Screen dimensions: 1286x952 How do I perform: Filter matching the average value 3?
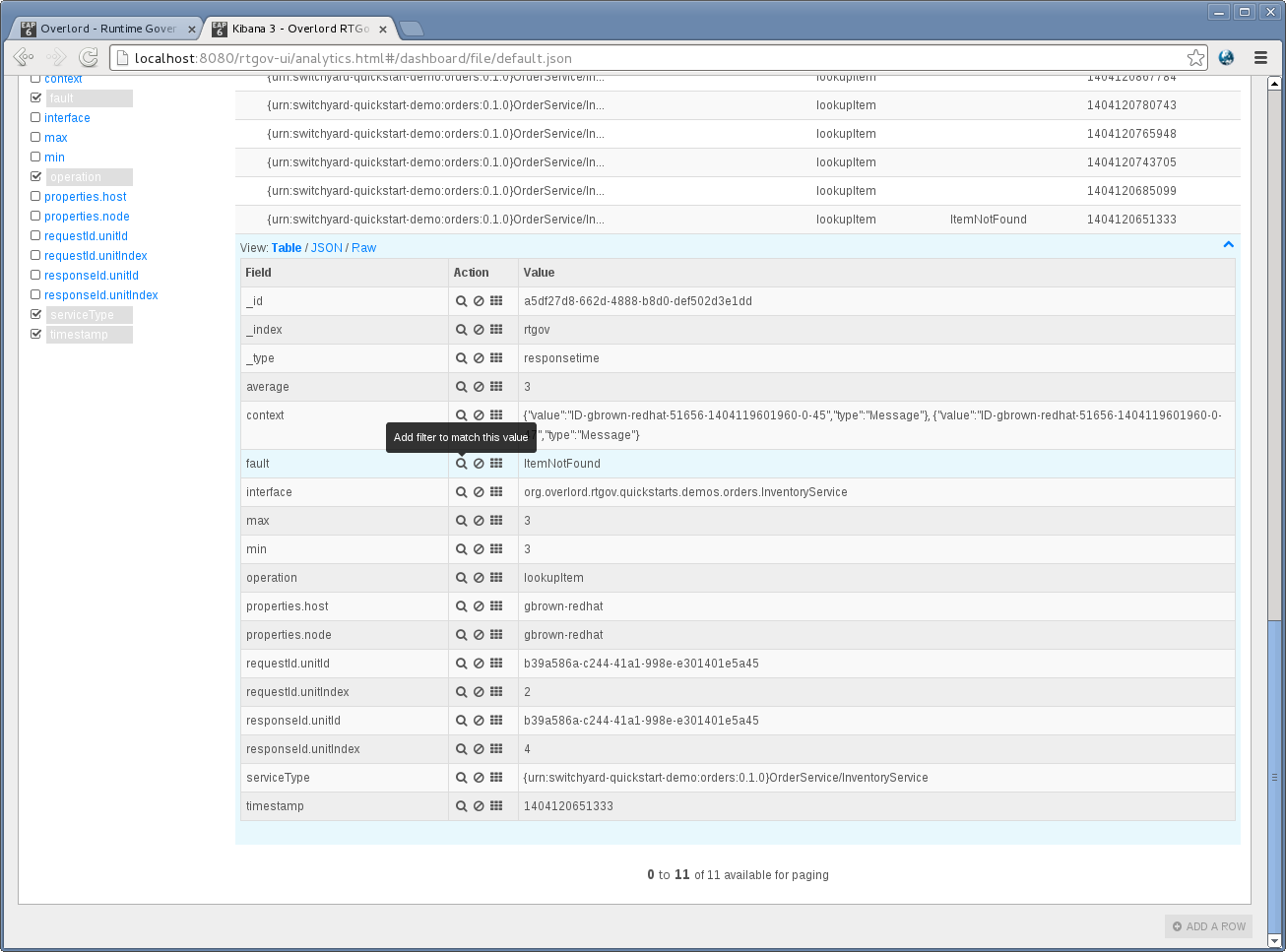(462, 386)
